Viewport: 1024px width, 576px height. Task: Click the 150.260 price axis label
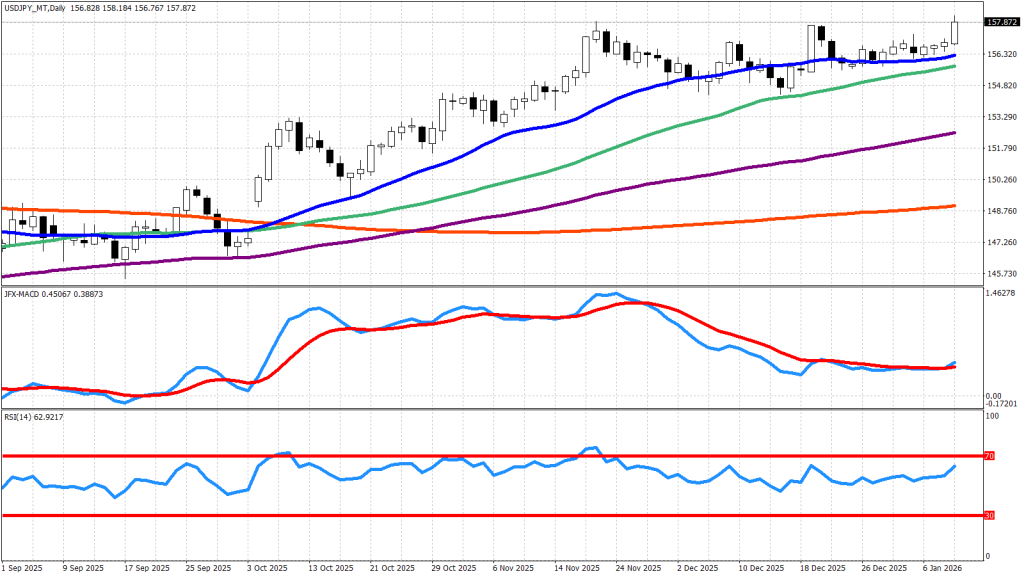[x=1001, y=180]
